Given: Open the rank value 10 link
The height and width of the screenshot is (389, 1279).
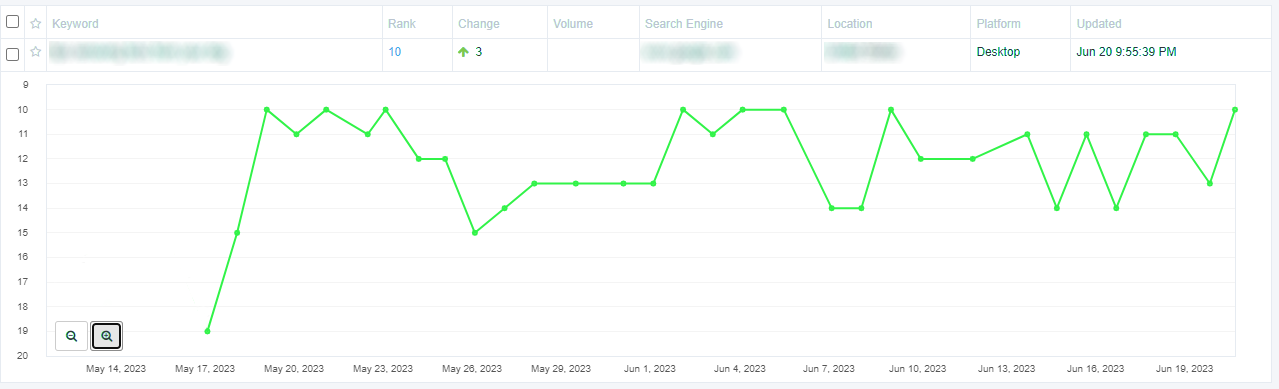Looking at the screenshot, I should 394,52.
